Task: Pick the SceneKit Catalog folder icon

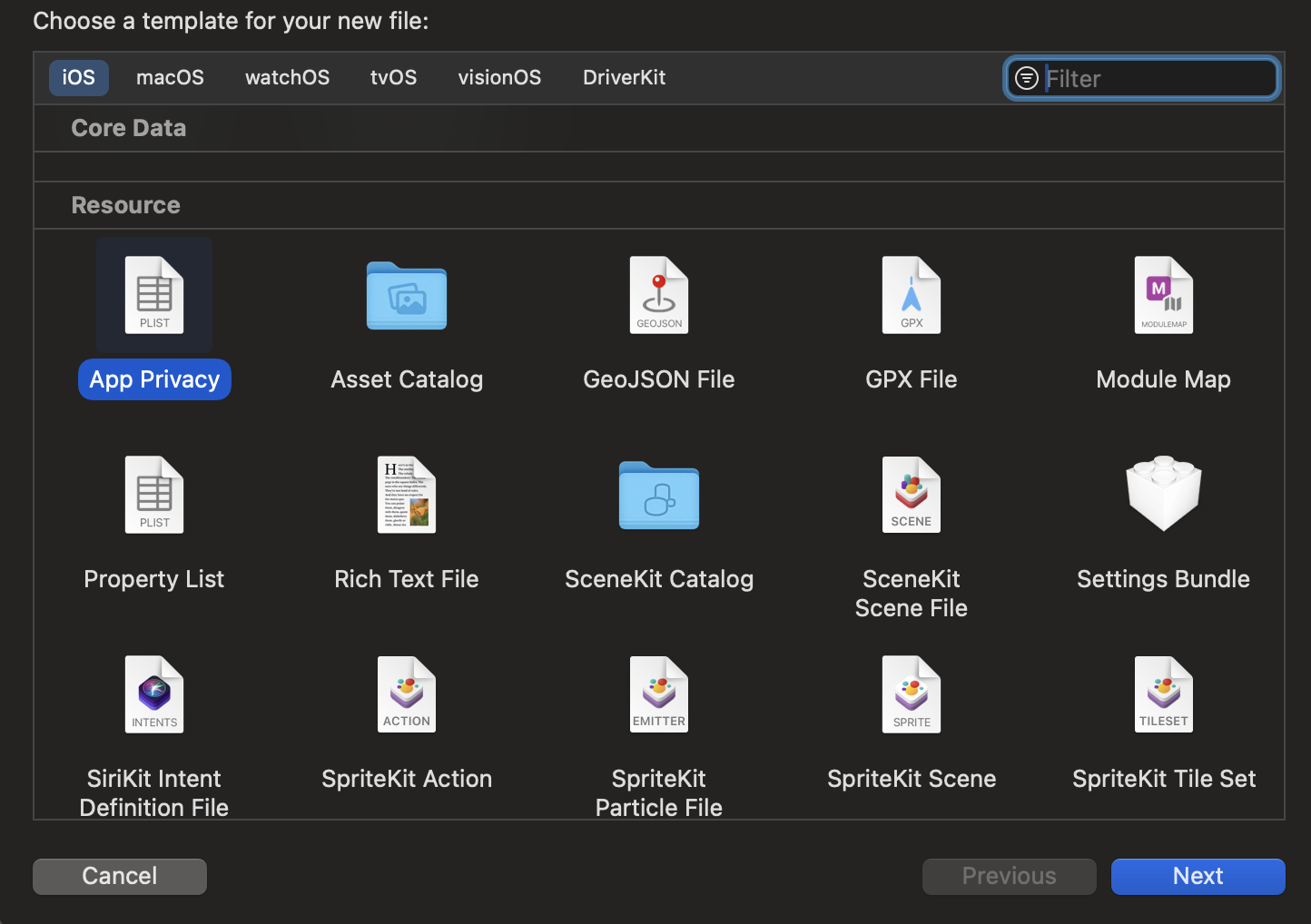Action: (659, 496)
